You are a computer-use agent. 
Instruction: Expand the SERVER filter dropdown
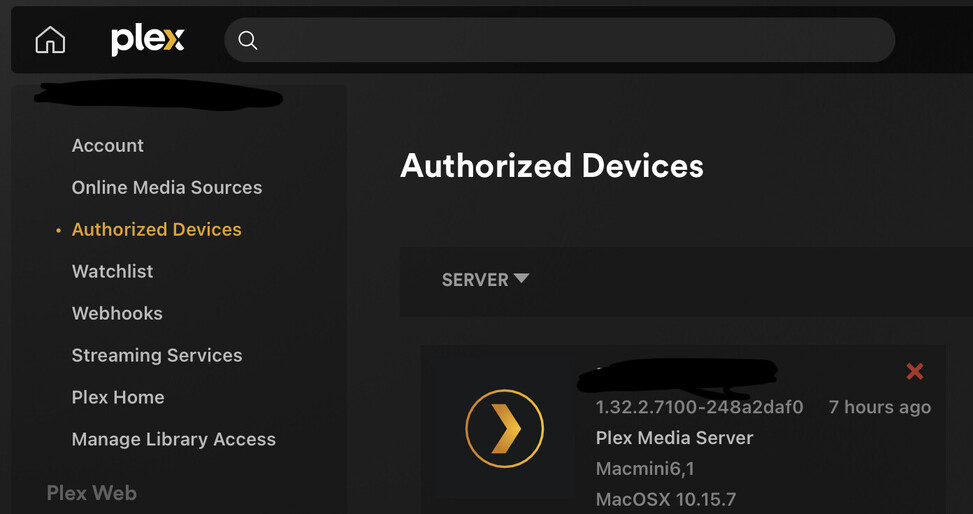tap(485, 280)
